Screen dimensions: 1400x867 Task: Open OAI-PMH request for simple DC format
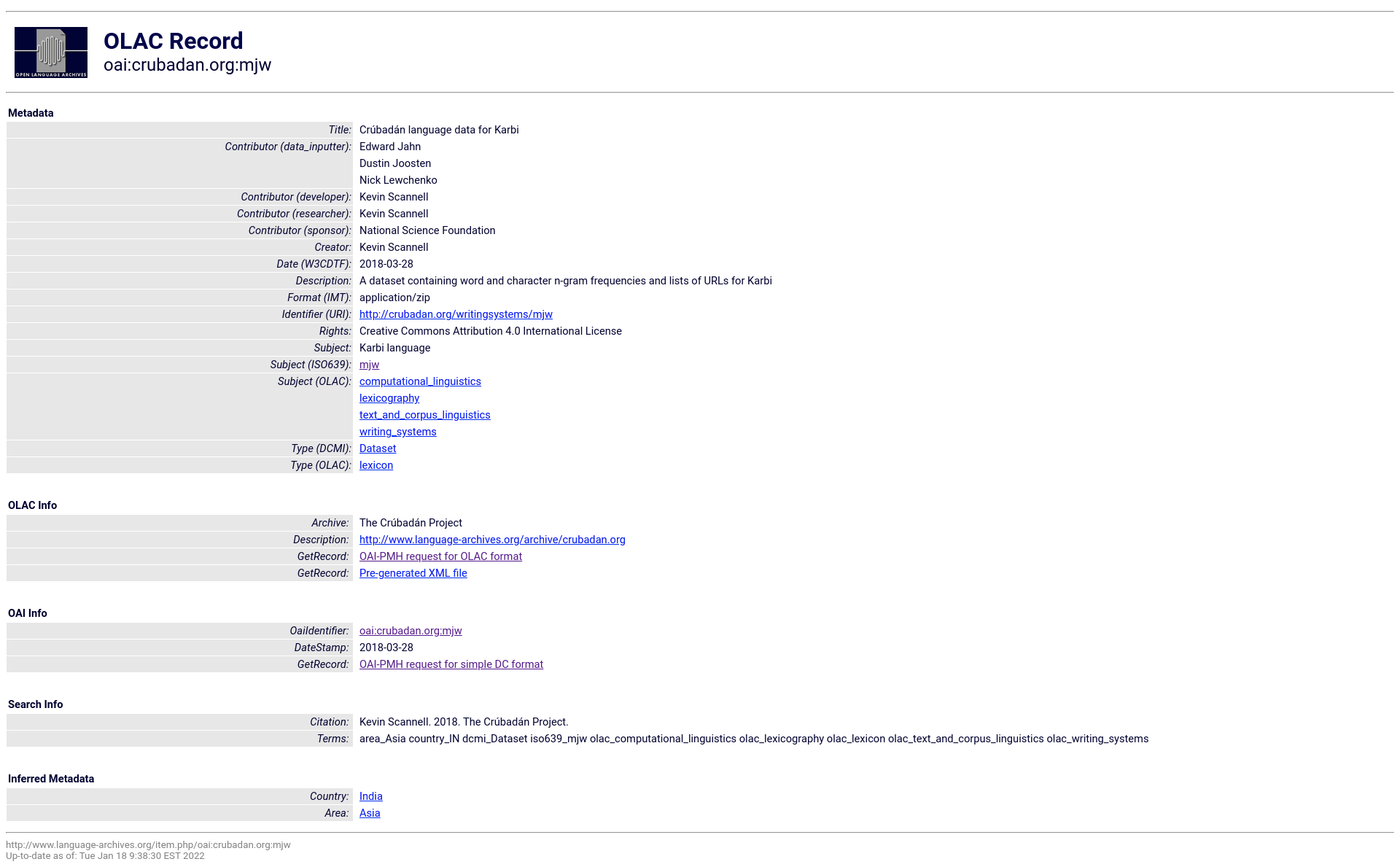(451, 664)
